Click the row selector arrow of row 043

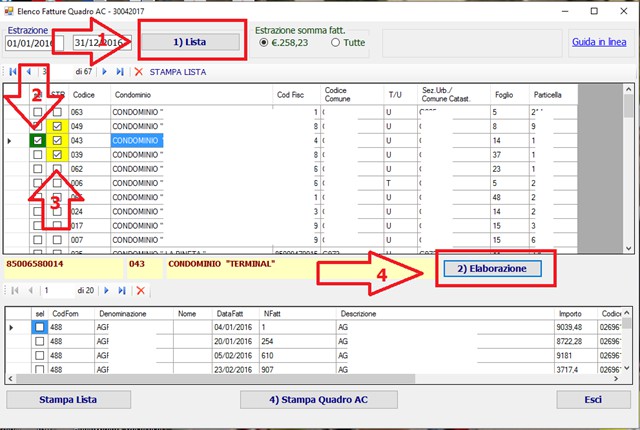click(9, 141)
